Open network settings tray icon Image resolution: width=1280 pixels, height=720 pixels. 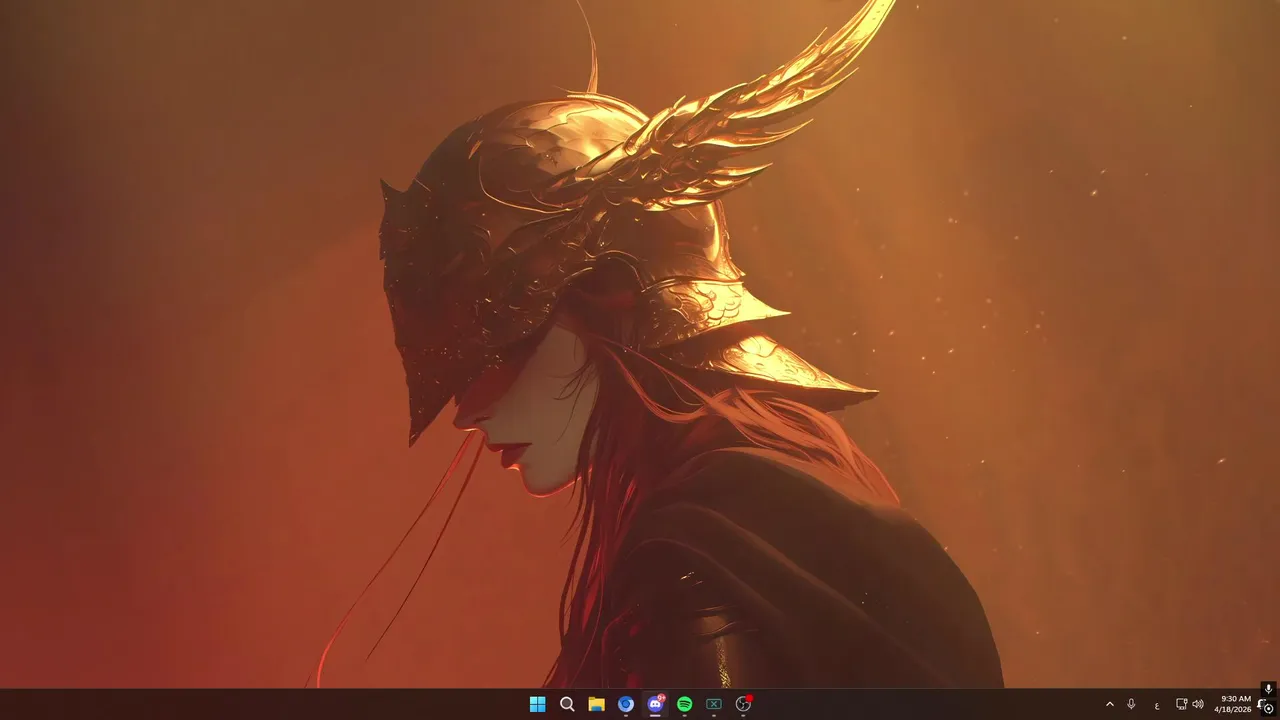point(1181,704)
